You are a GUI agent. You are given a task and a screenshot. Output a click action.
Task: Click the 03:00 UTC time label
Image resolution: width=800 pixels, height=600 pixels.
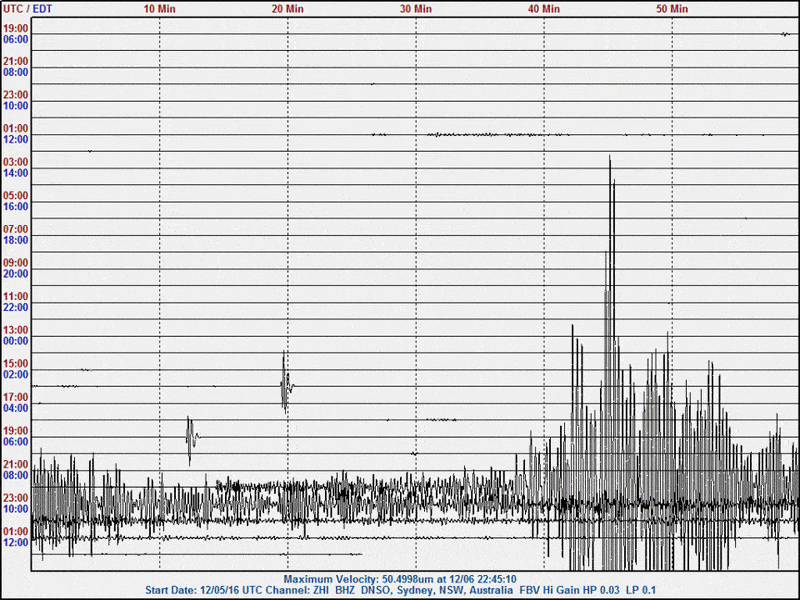(16, 162)
